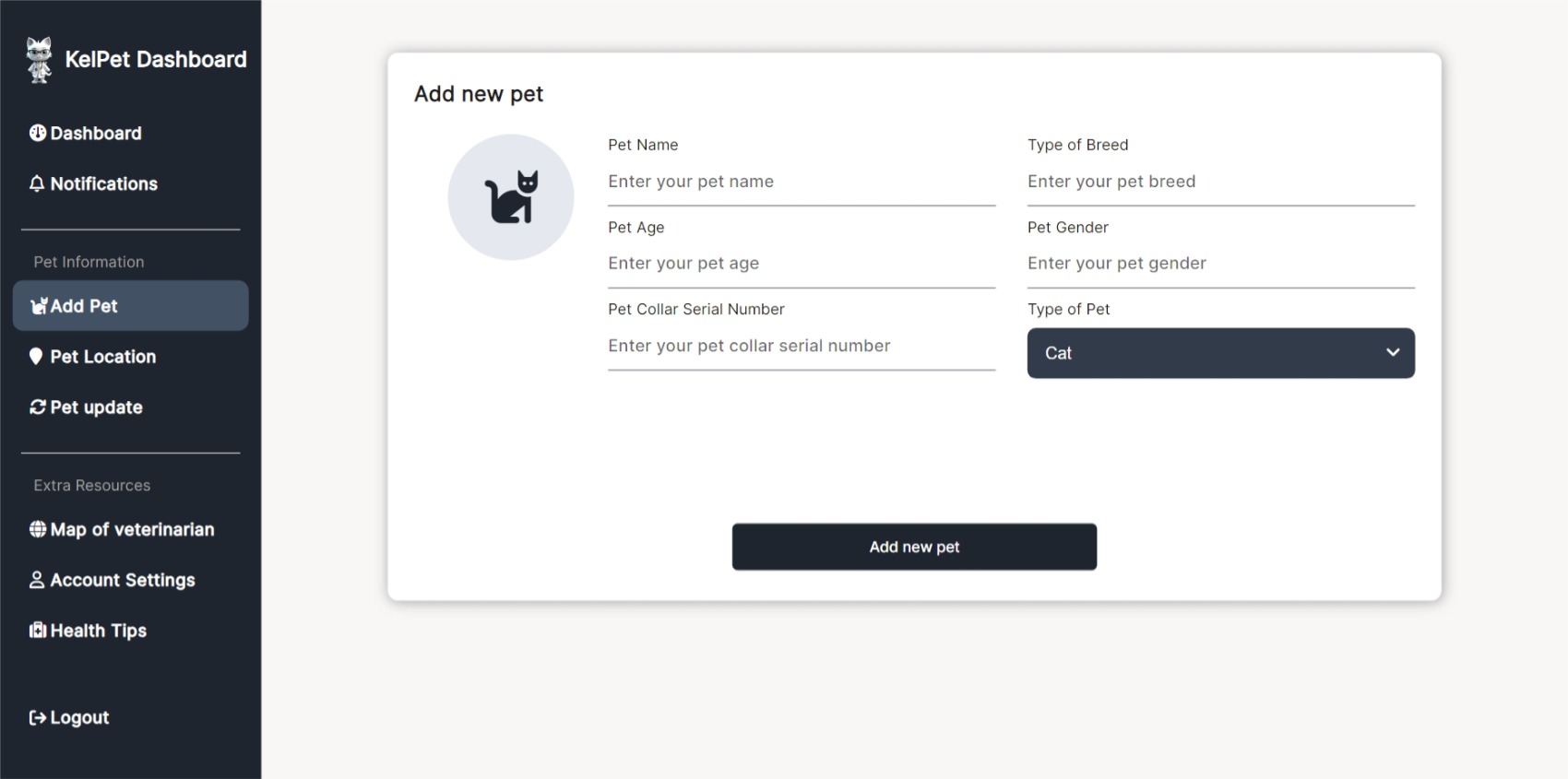This screenshot has height=779, width=1568.
Task: Submit with the Add new pet button
Action: (914, 547)
